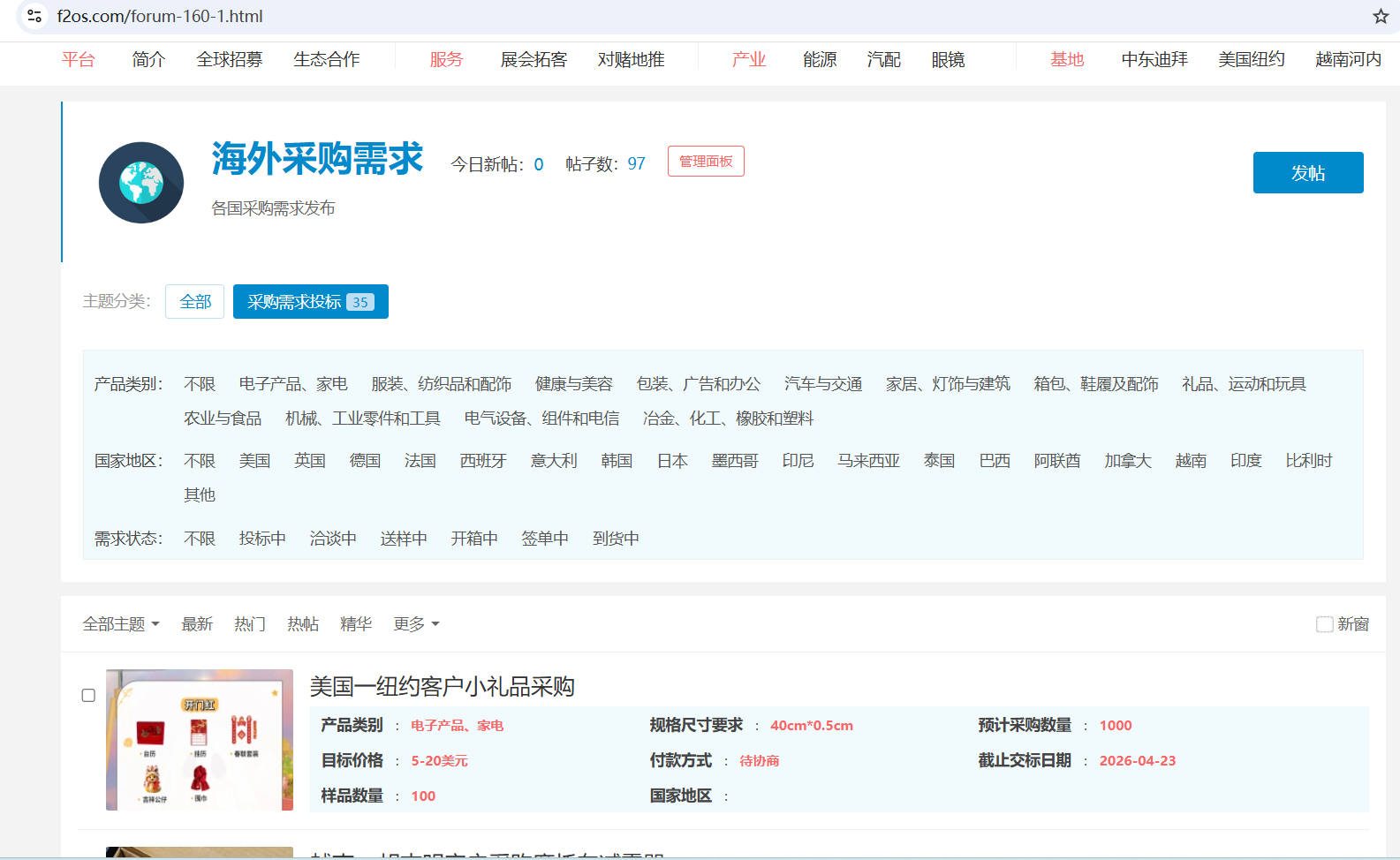
Task: Filter demand status by 投标中
Action: click(x=262, y=539)
